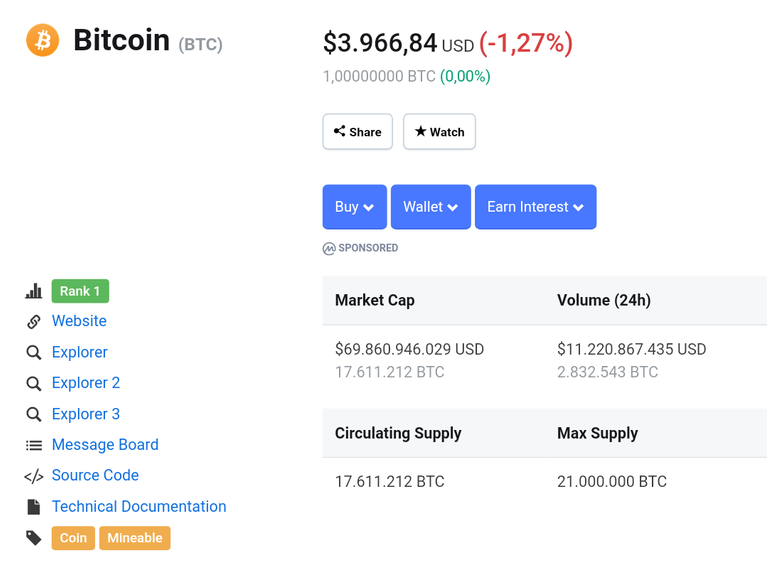This screenshot has height=573, width=768.
Task: Click the Mineable tag
Action: (135, 538)
